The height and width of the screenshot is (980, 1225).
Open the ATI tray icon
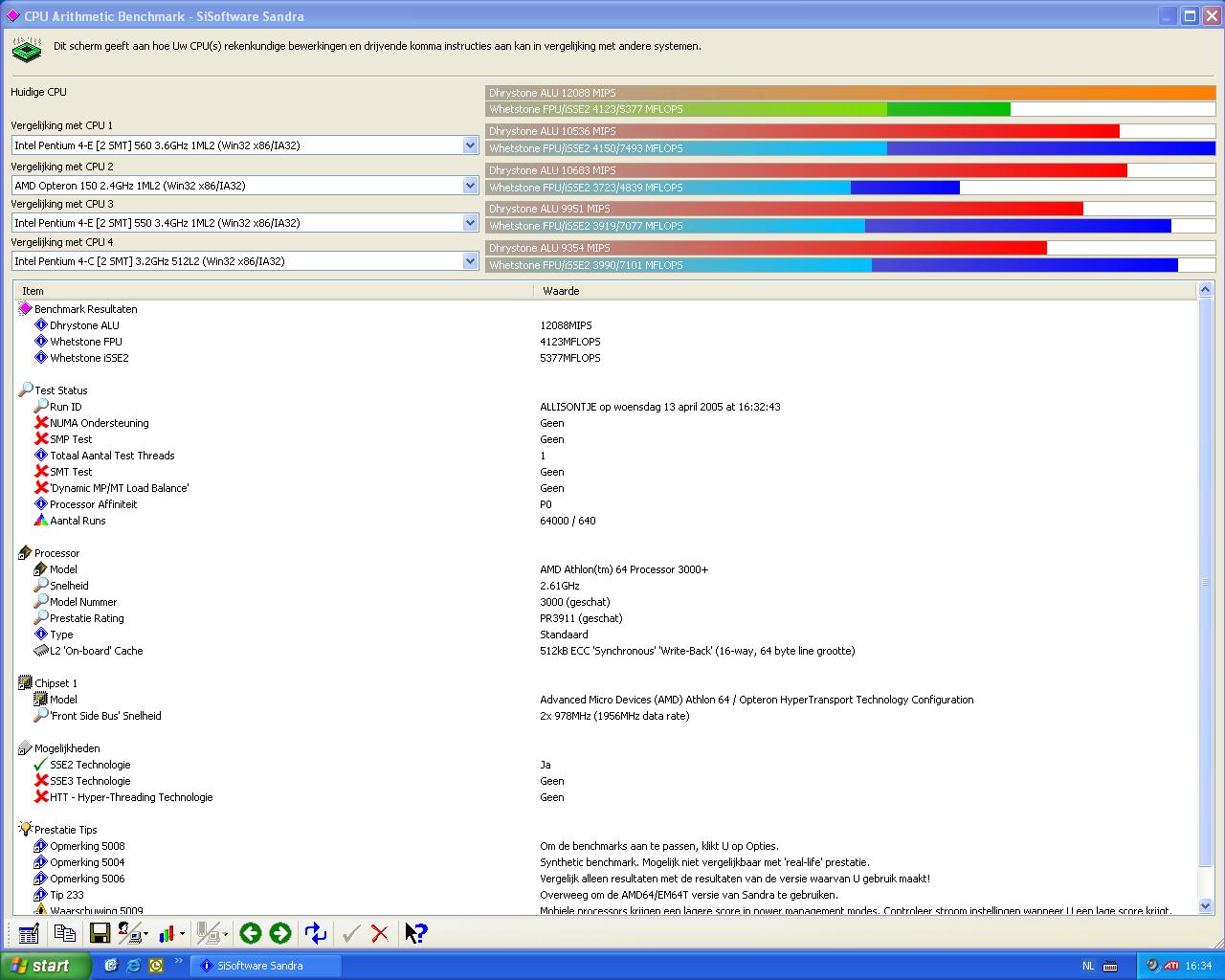(x=1170, y=966)
